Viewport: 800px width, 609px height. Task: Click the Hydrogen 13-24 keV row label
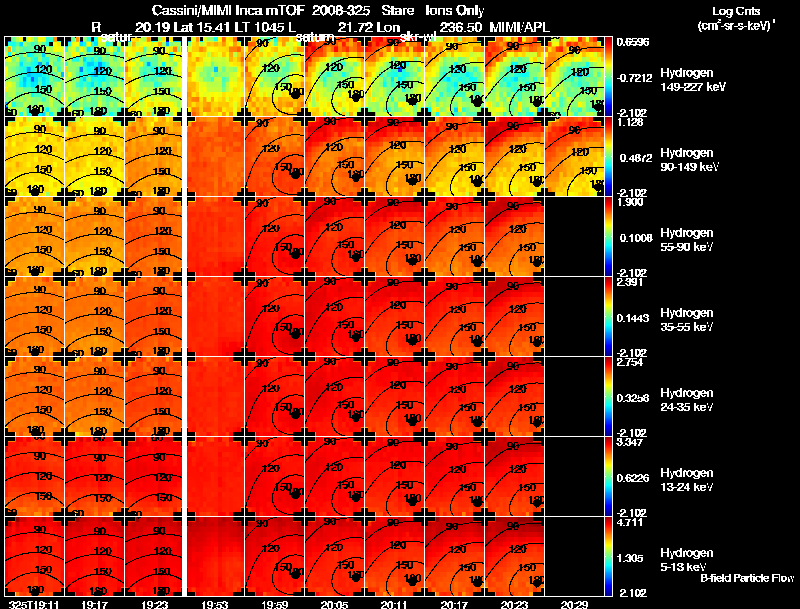click(687, 480)
